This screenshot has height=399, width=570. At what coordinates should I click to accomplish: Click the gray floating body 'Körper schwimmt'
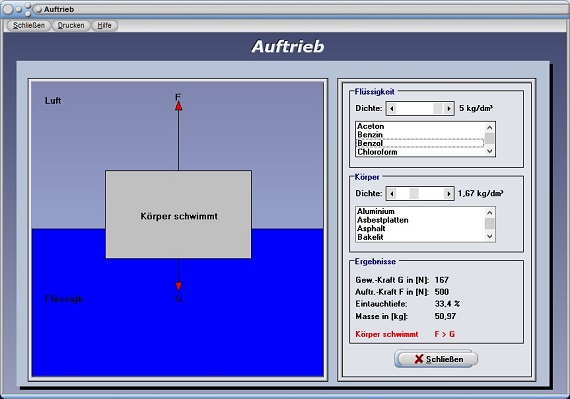(178, 214)
